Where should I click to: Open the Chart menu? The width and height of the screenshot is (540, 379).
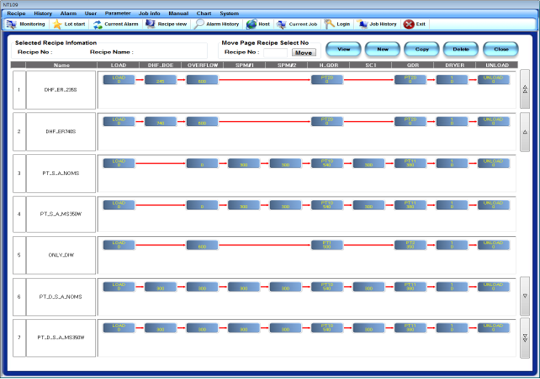[x=204, y=13]
